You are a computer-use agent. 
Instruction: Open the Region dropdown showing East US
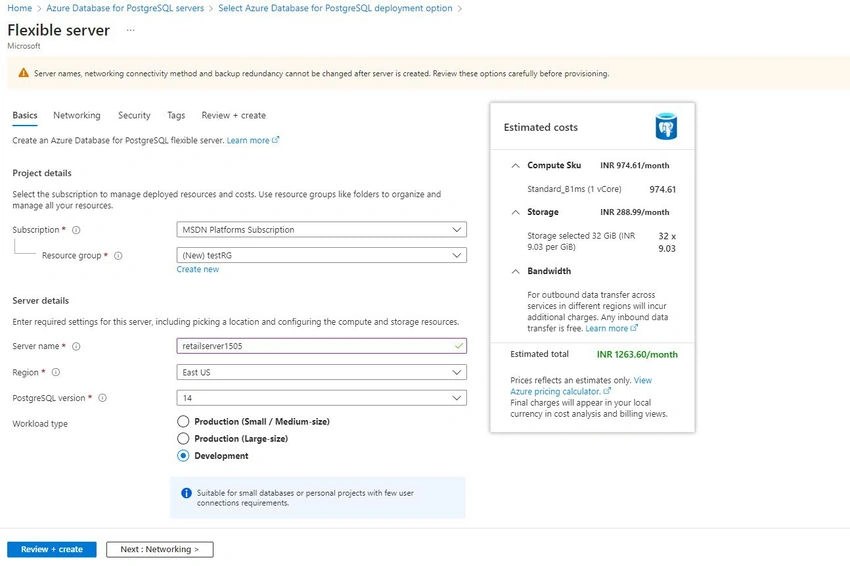coord(321,372)
